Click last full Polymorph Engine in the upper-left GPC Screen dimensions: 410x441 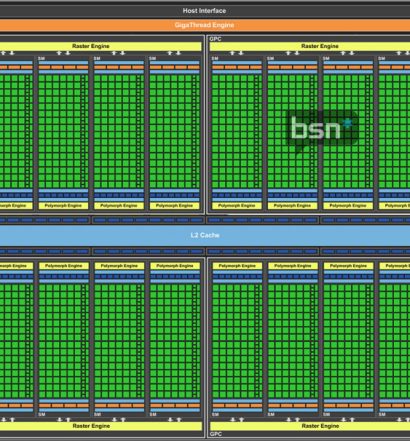(174, 206)
